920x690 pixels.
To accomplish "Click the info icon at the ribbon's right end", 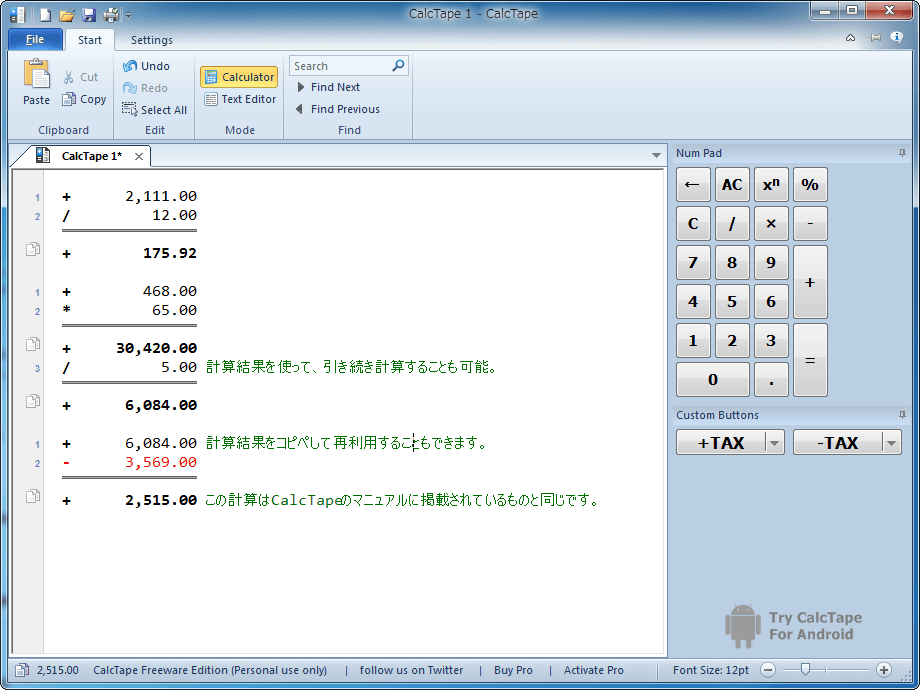I will [x=897, y=38].
